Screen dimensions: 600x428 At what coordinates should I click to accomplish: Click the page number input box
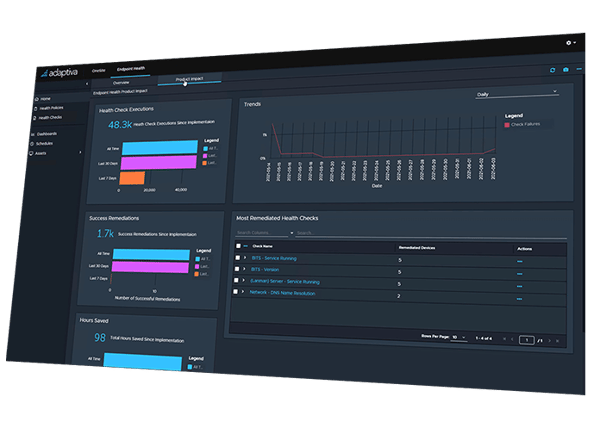pyautogui.click(x=527, y=340)
